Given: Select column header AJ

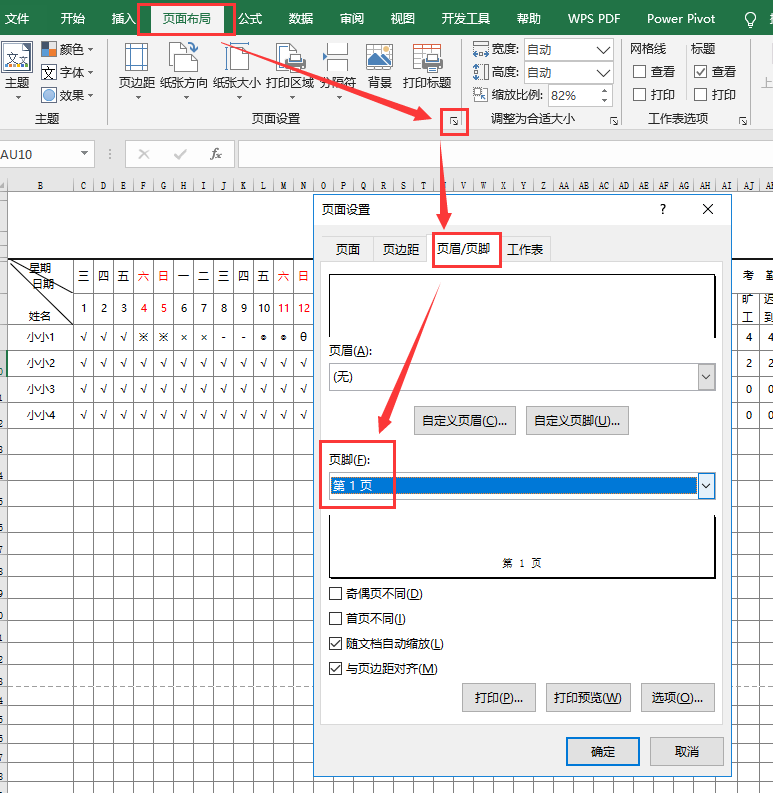Looking at the screenshot, I should [748, 186].
